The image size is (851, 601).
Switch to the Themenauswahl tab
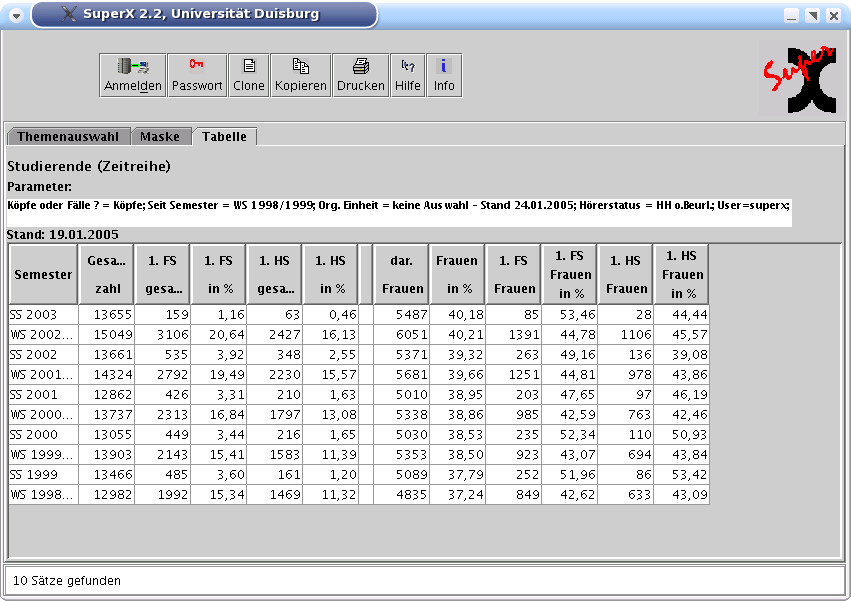click(68, 137)
